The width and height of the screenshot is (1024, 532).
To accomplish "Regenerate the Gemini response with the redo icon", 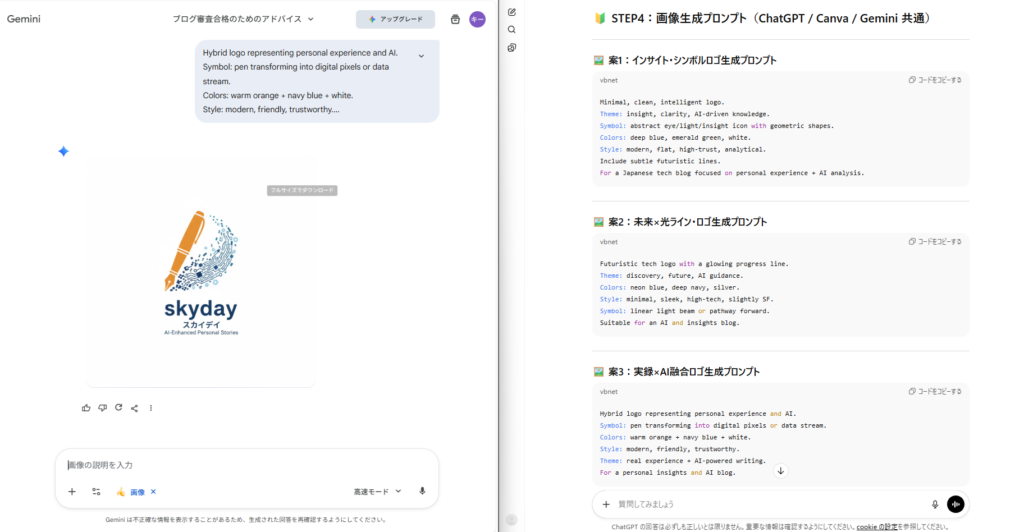I will click(118, 408).
